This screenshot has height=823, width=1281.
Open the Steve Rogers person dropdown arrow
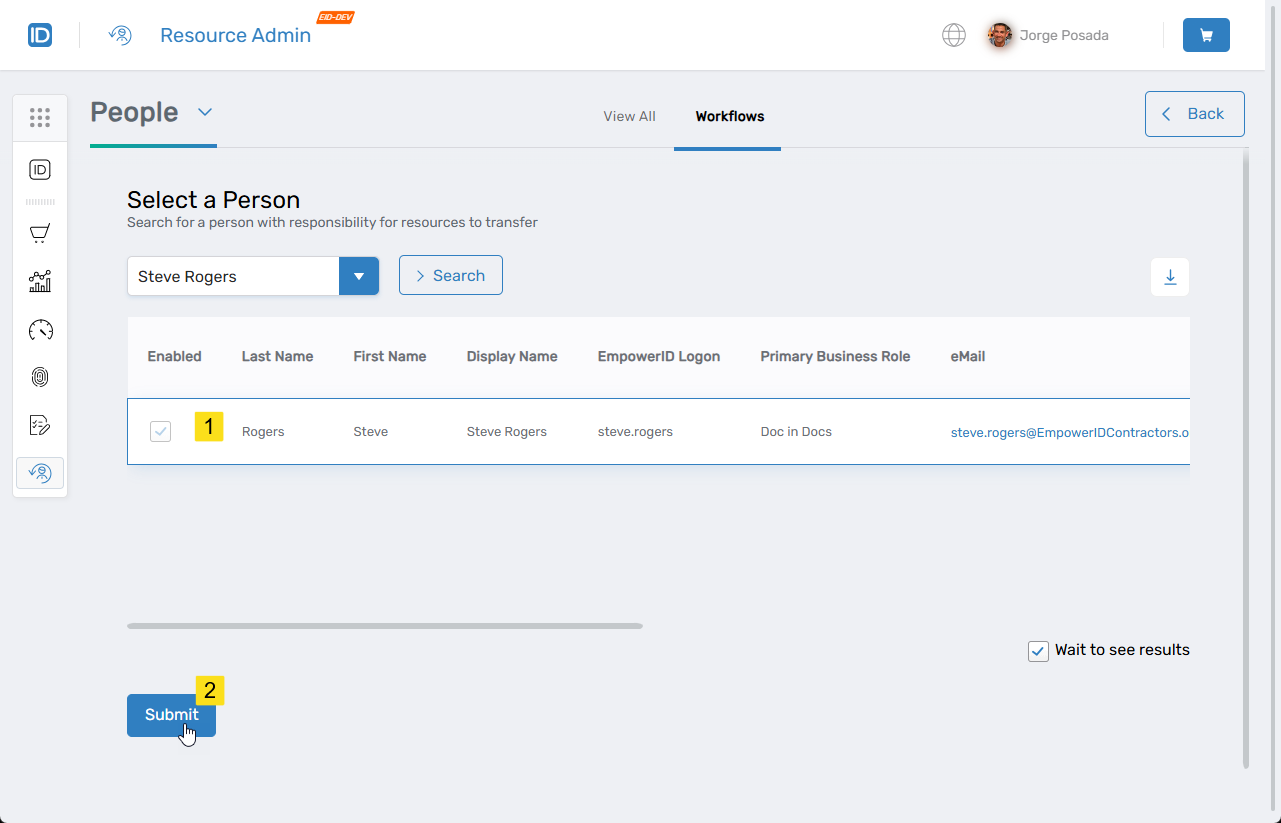point(359,276)
